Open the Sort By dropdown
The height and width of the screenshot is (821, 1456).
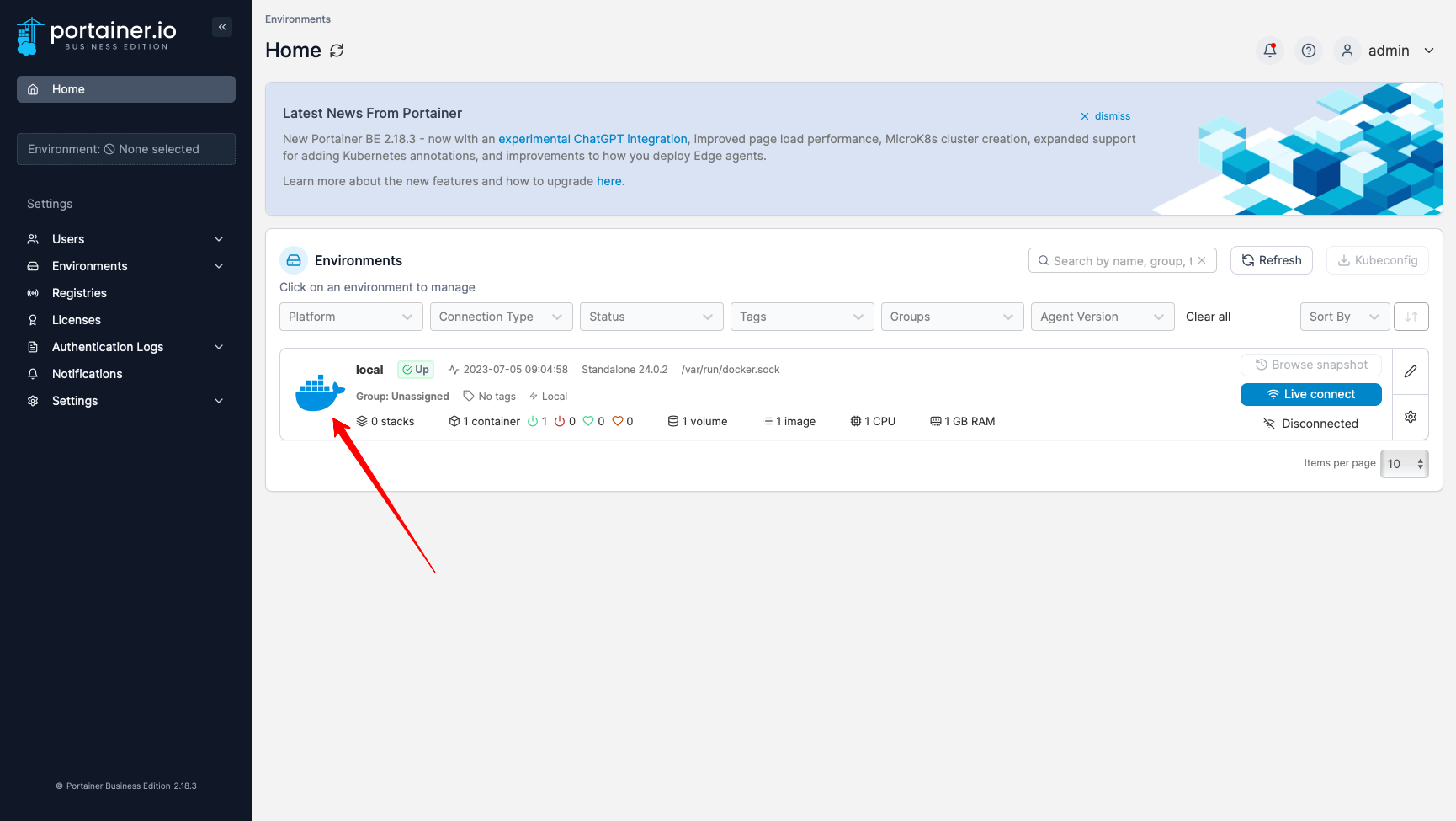[1345, 317]
